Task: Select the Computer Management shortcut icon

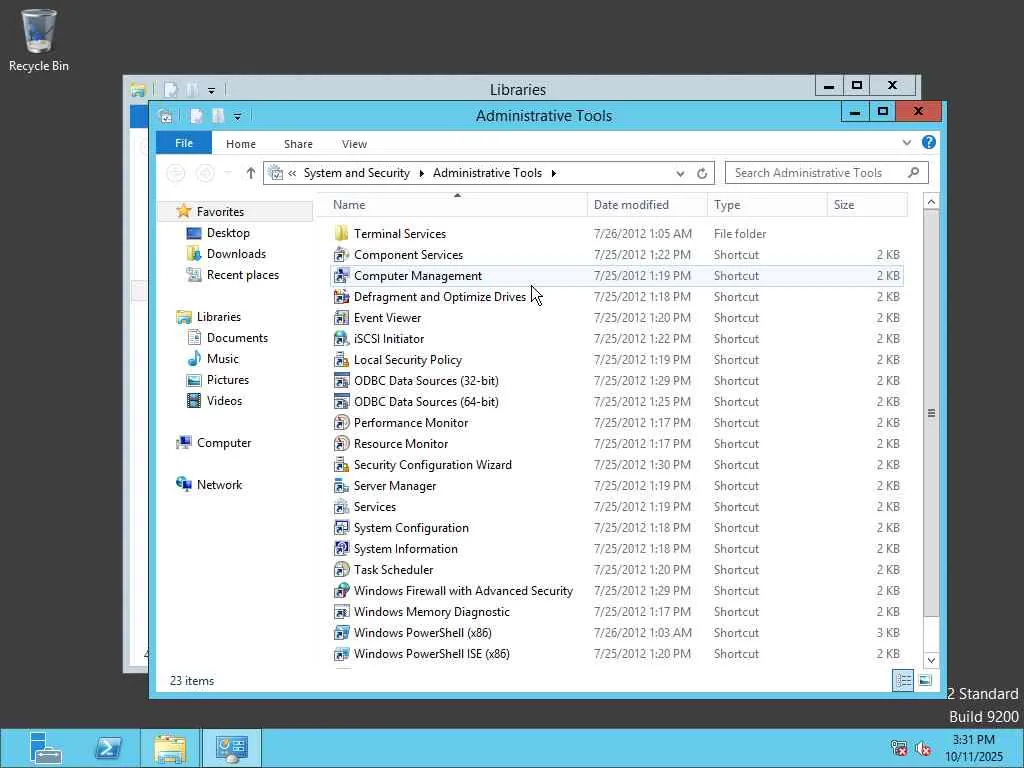Action: [341, 276]
